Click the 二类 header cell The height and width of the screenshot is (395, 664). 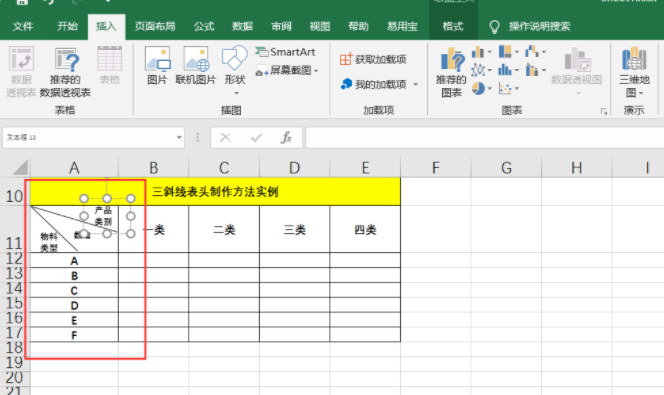coord(224,229)
